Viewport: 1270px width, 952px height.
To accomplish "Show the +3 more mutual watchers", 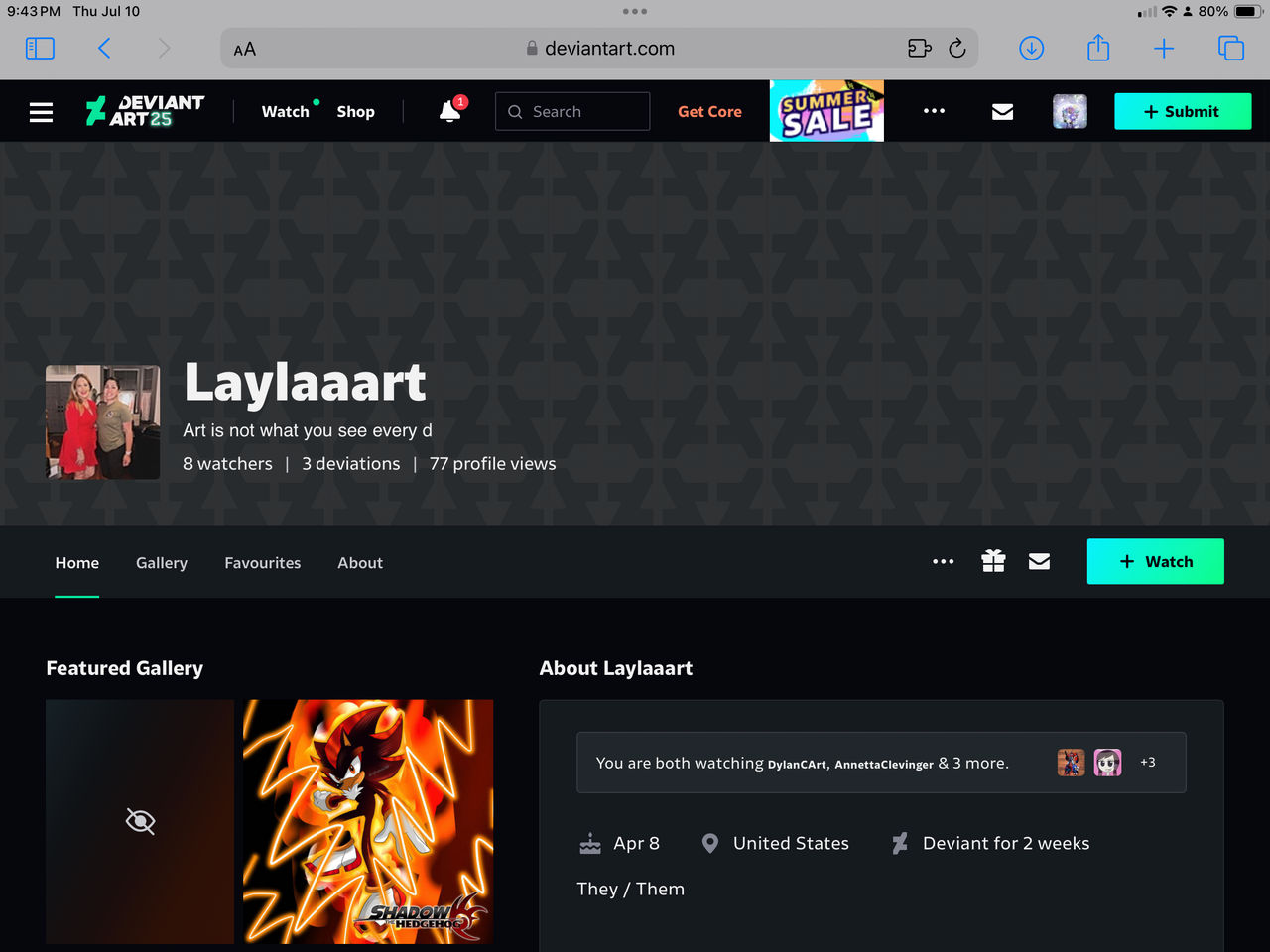I will (x=1148, y=762).
